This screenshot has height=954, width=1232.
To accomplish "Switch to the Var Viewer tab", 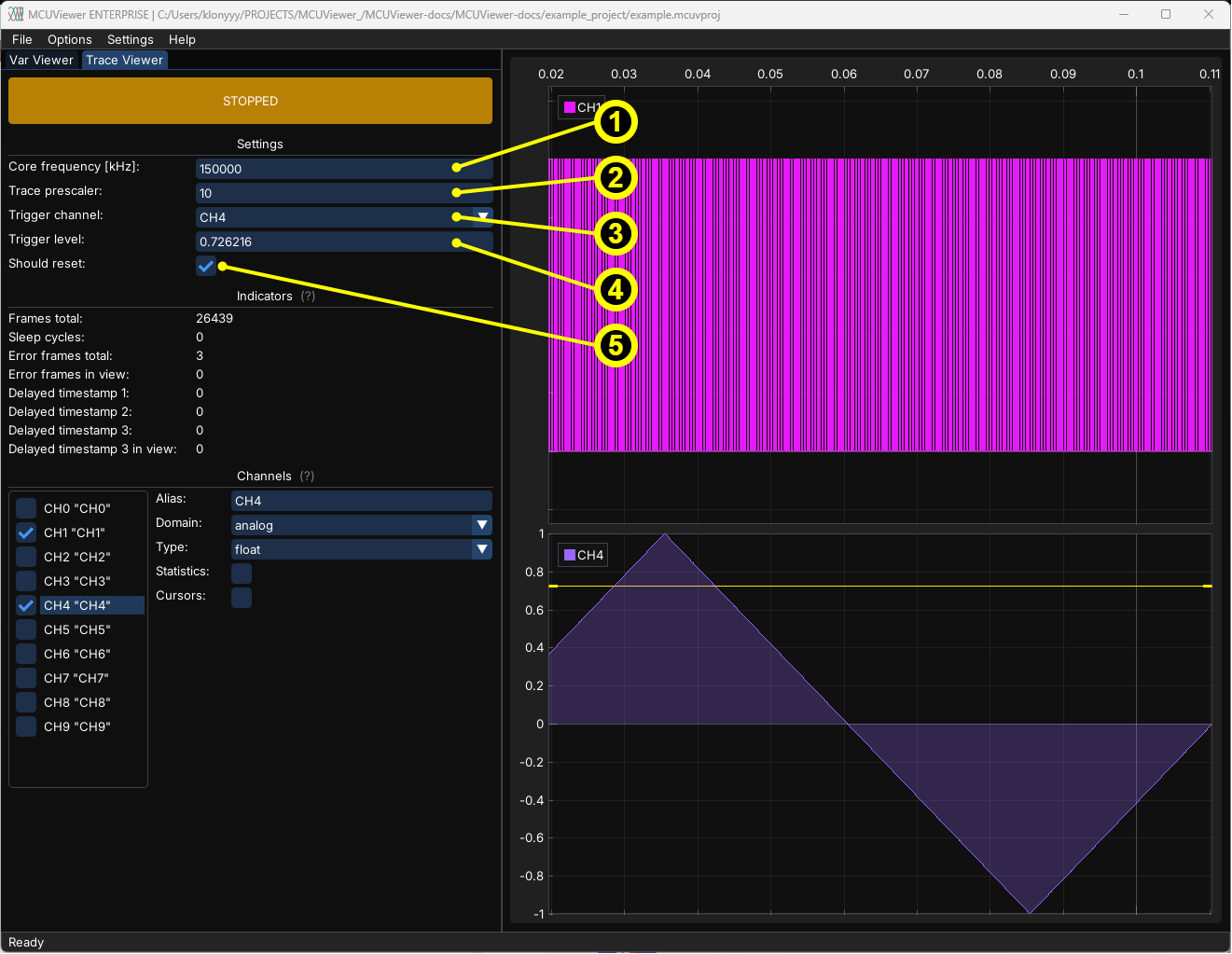I will tap(41, 60).
